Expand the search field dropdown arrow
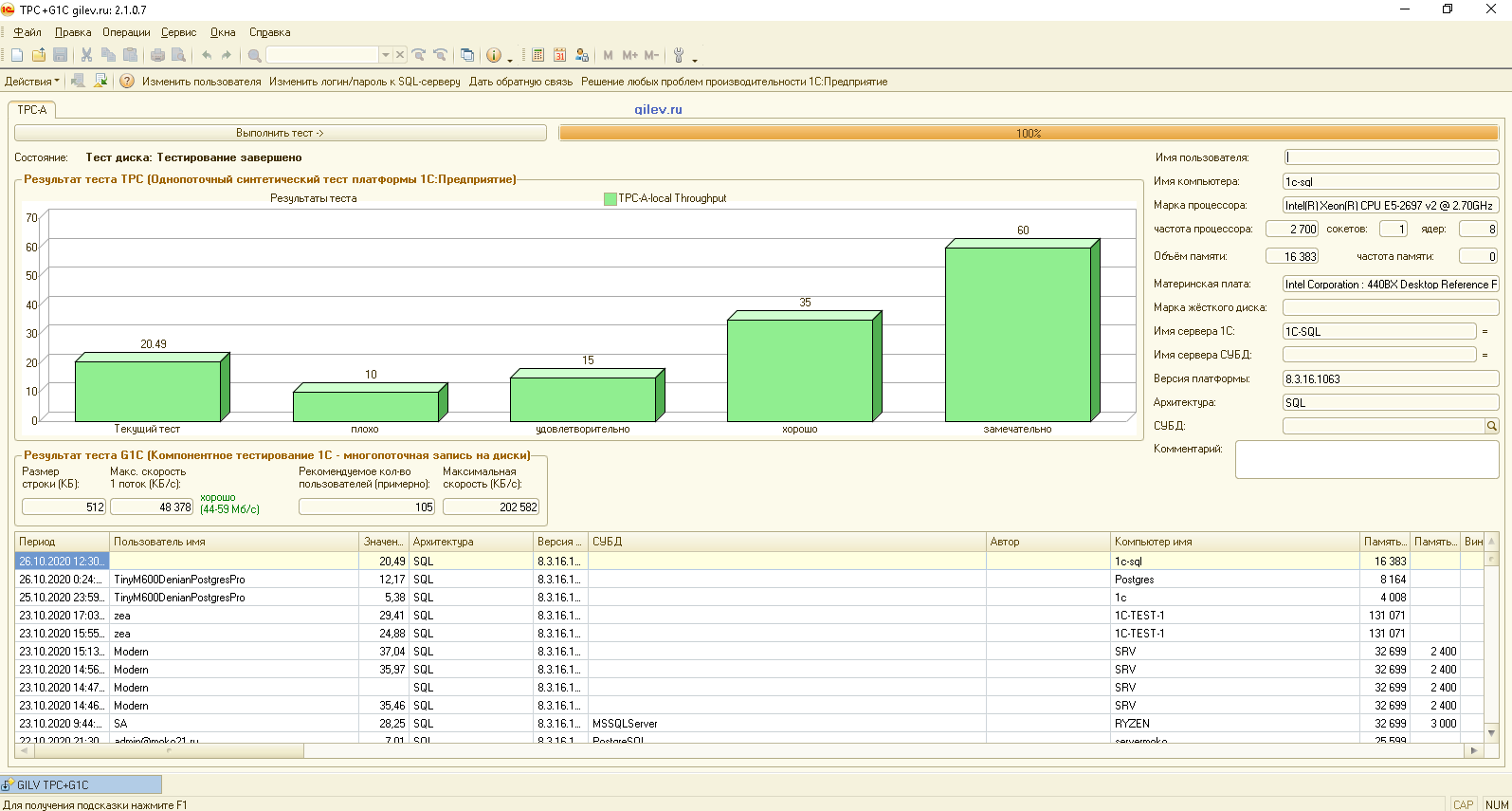1512x811 pixels. pos(386,55)
